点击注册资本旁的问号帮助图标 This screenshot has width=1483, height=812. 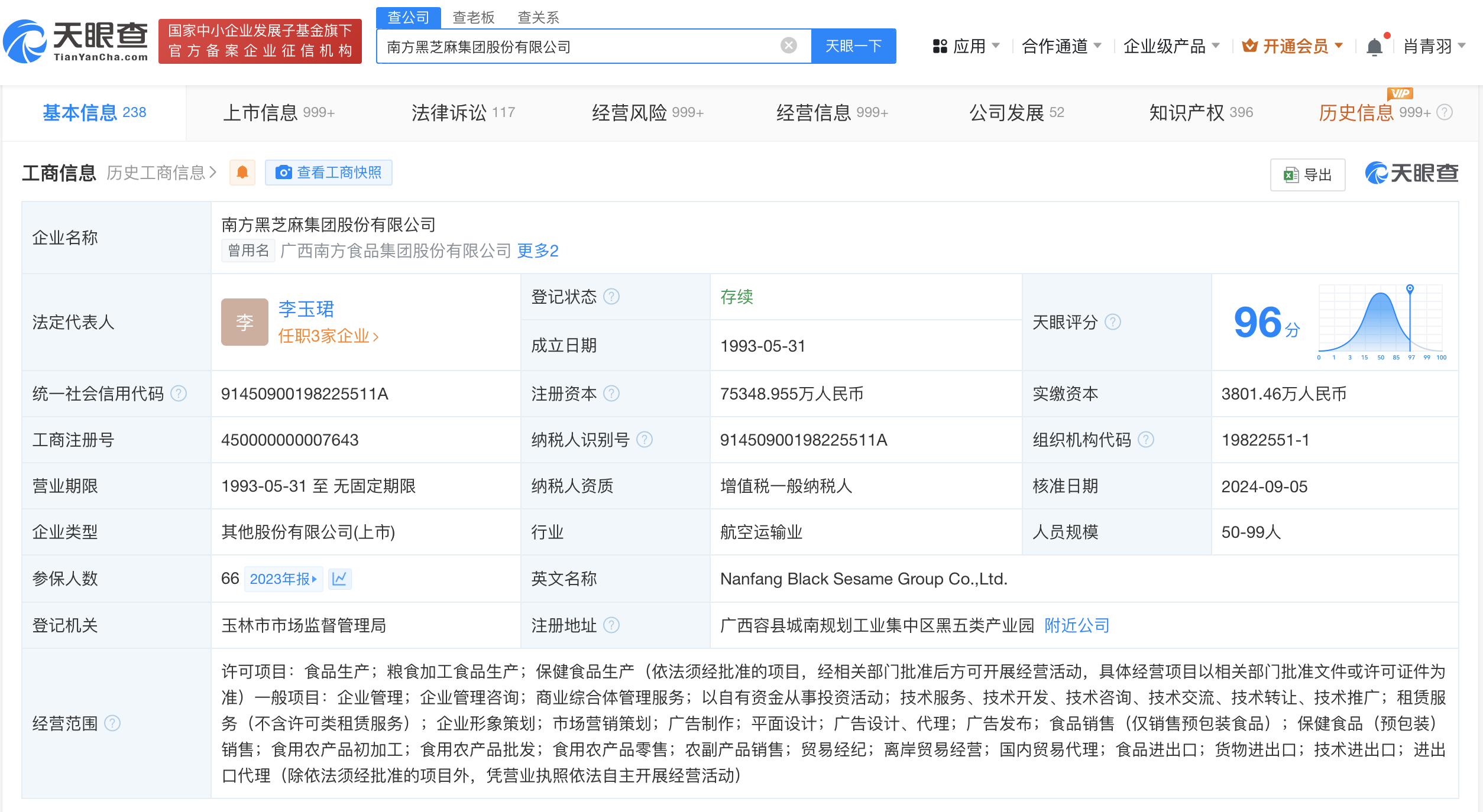coord(613,394)
